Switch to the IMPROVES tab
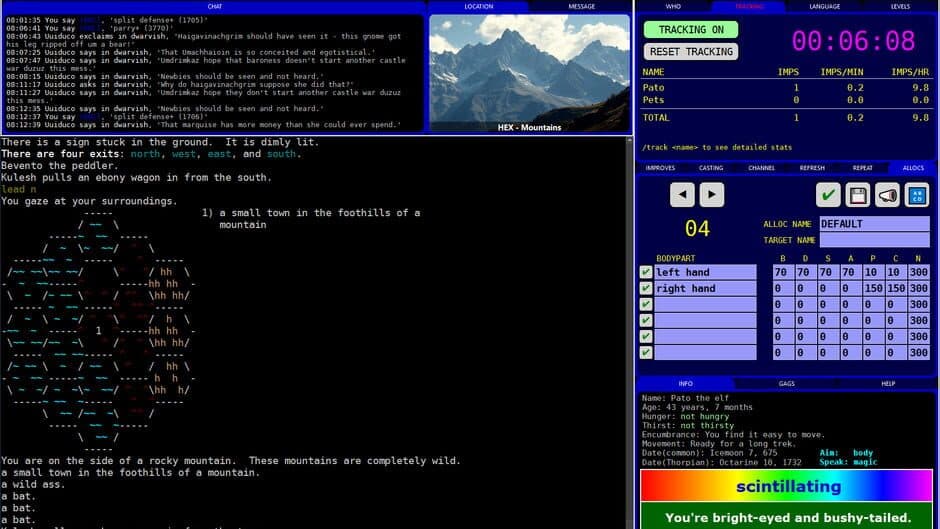Viewport: 940px width, 529px height. click(x=660, y=168)
